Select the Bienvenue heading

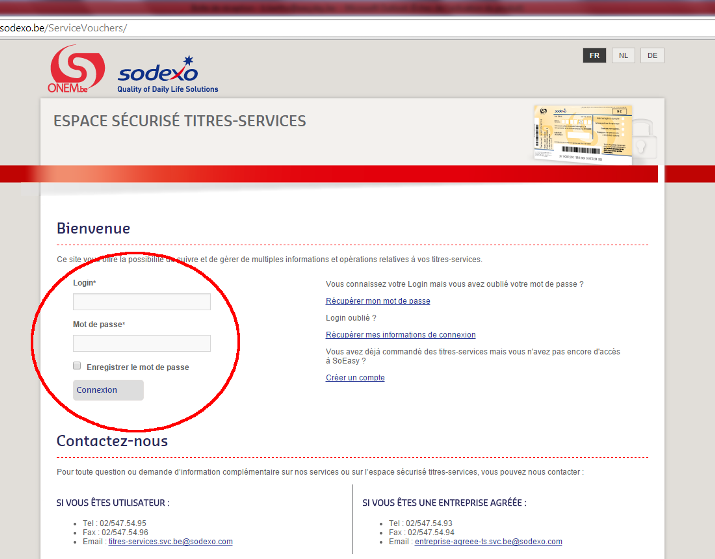click(x=93, y=228)
